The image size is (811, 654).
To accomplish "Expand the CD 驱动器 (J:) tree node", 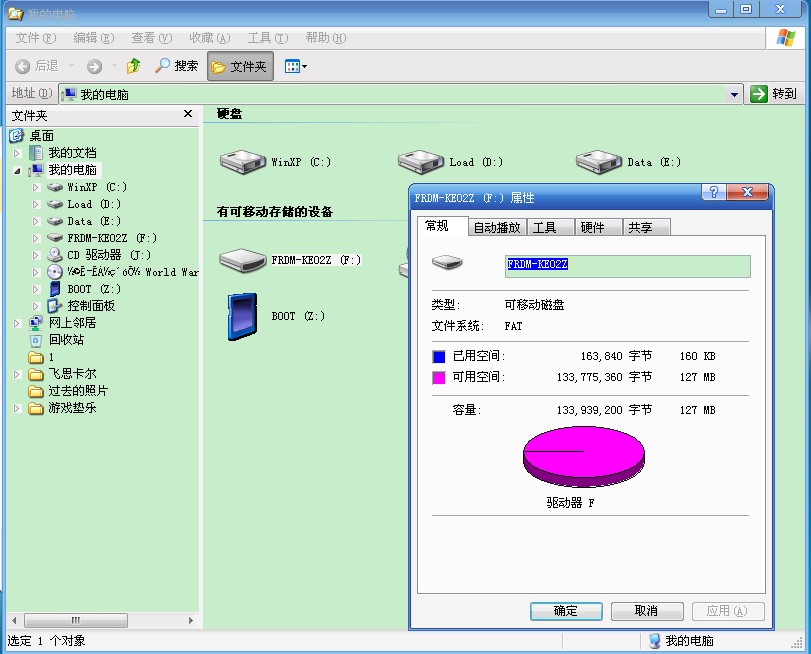I will point(36,255).
